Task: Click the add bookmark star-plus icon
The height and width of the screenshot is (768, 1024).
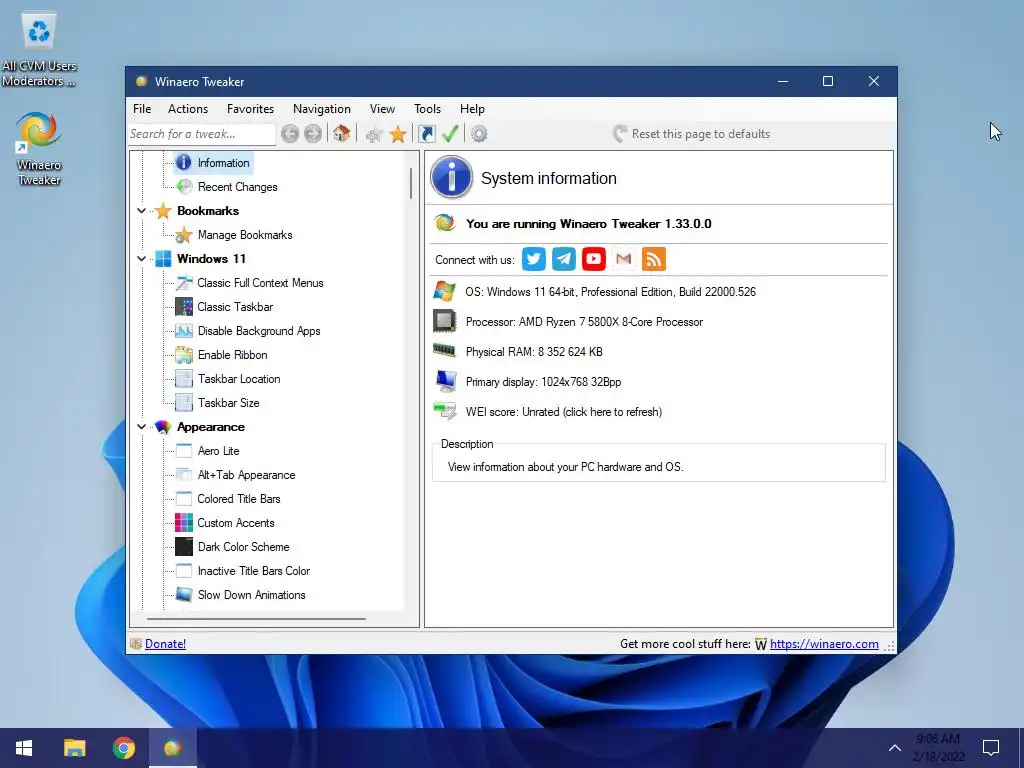Action: click(x=374, y=135)
